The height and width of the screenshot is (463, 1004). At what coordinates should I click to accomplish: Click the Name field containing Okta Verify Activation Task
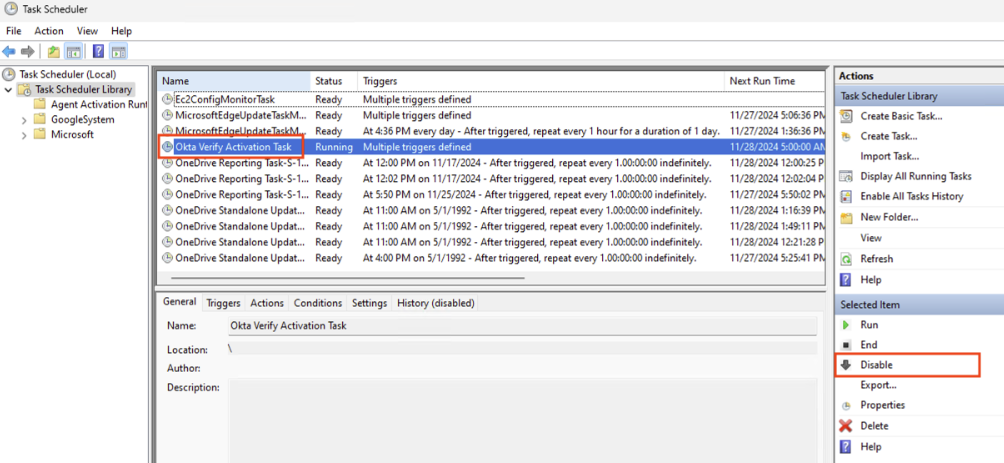click(x=522, y=326)
